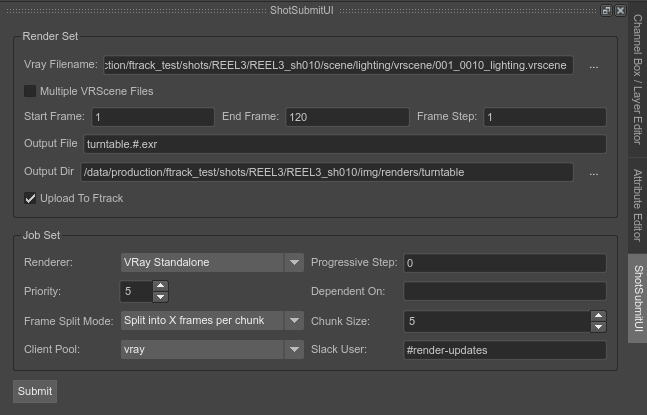Close the ShotSubmitUI panel
This screenshot has height=415, width=647.
[620, 10]
